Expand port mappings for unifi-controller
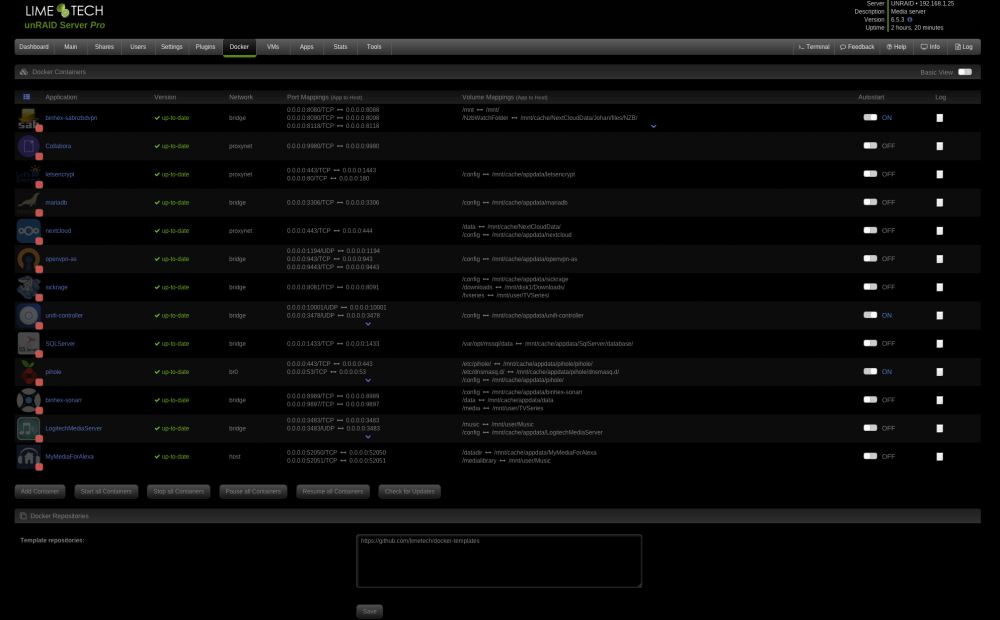The height and width of the screenshot is (620, 1000). pos(368,324)
